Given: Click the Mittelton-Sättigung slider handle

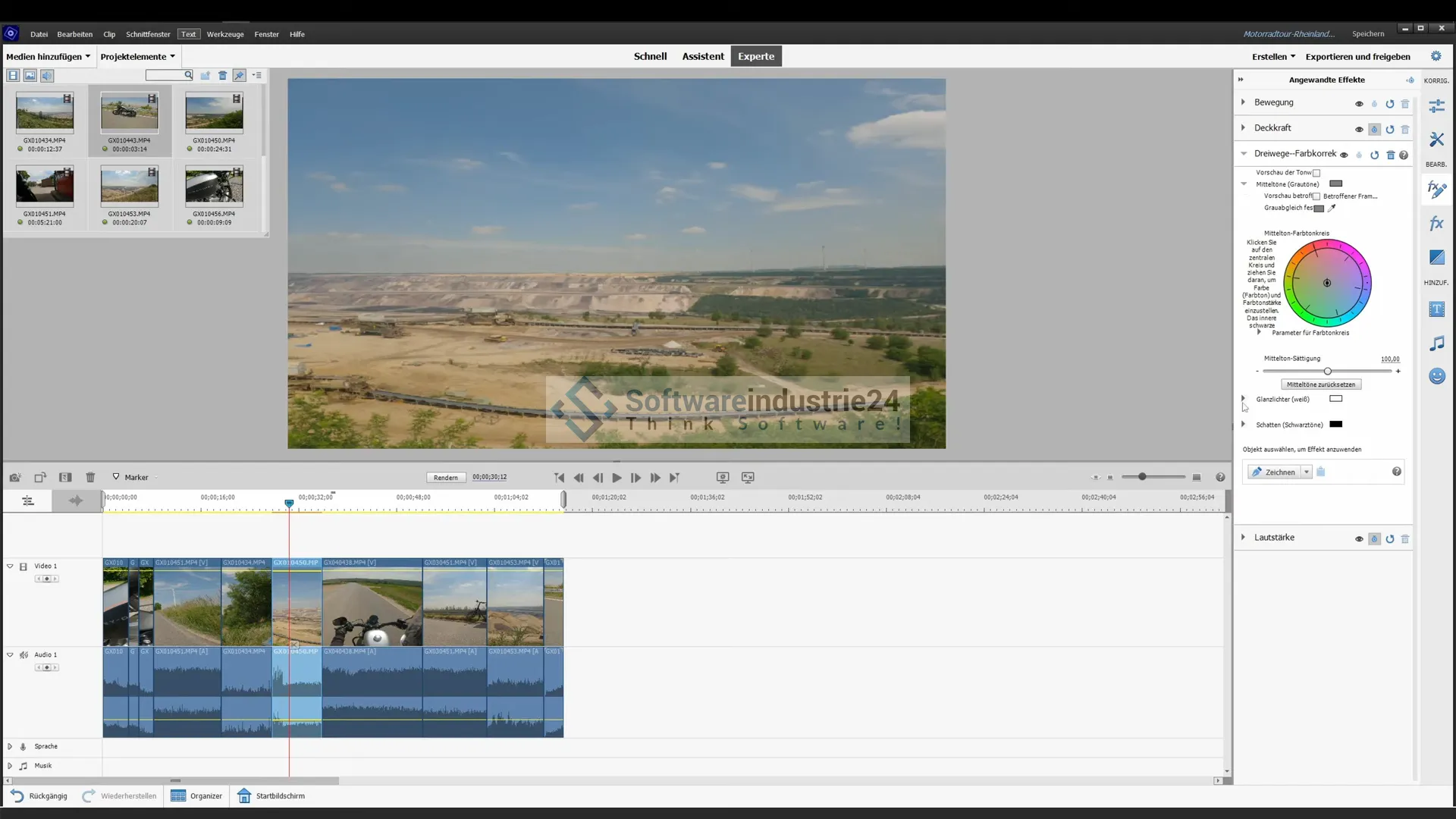Looking at the screenshot, I should [x=1327, y=372].
